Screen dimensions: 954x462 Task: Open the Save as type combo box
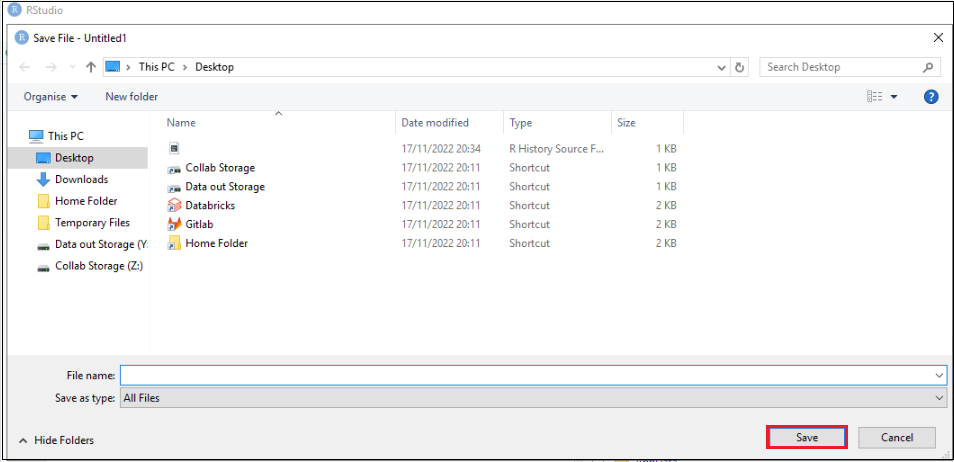[x=533, y=398]
